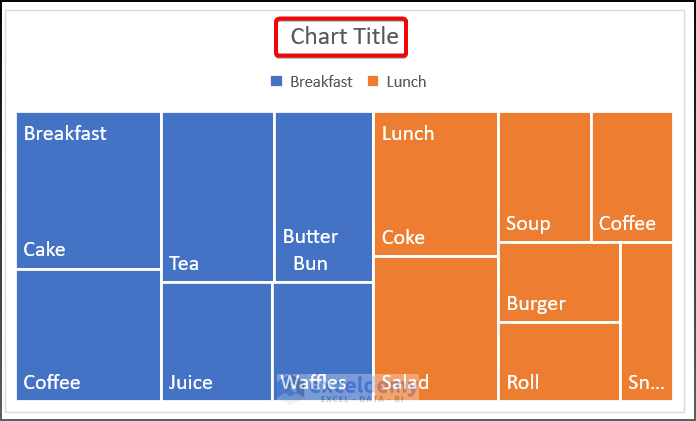Click the Salad treemap block
Image resolution: width=696 pixels, height=421 pixels.
click(435, 328)
